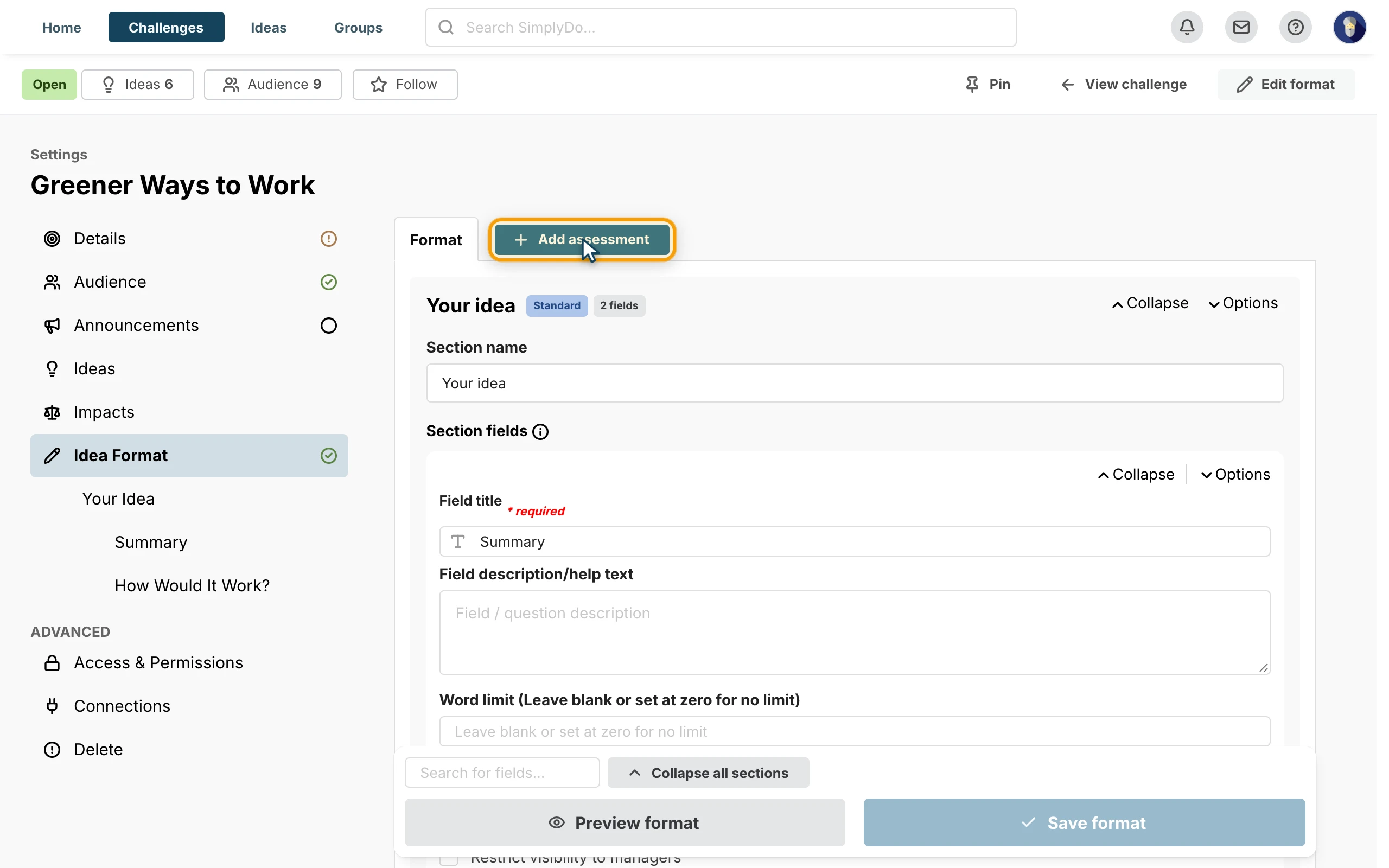Open the user profile avatar

(x=1349, y=27)
